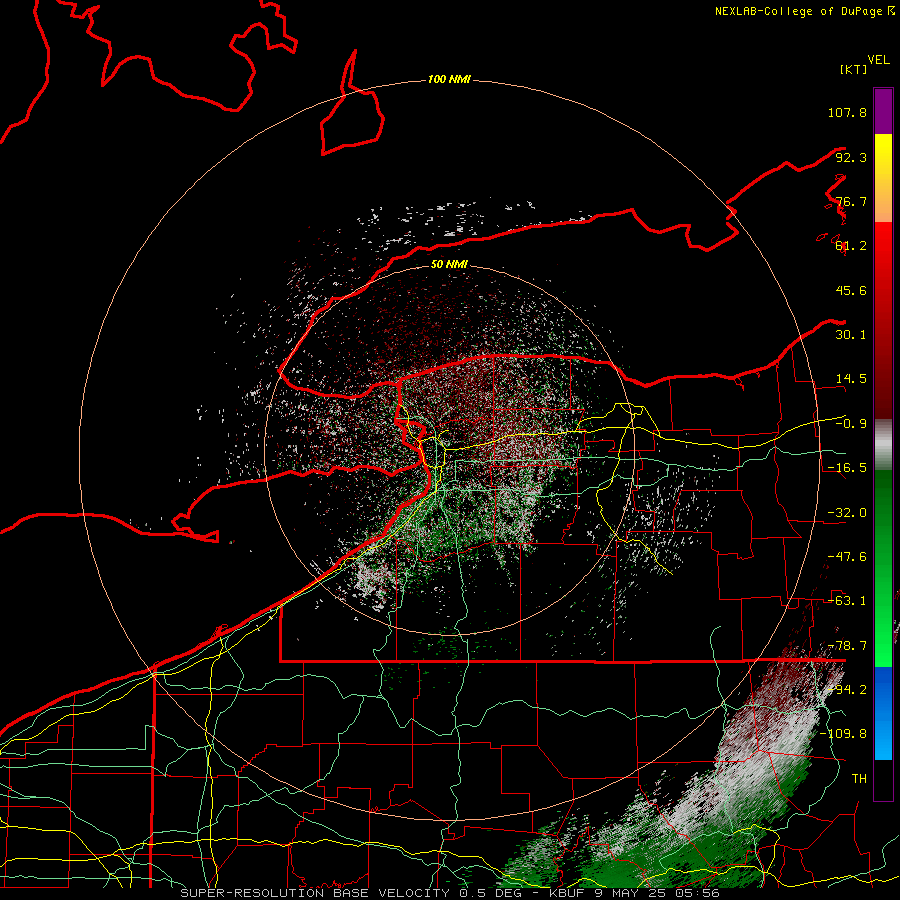Click the 76.7 velocity scale value
Screen dimensions: 900x900
851,201
